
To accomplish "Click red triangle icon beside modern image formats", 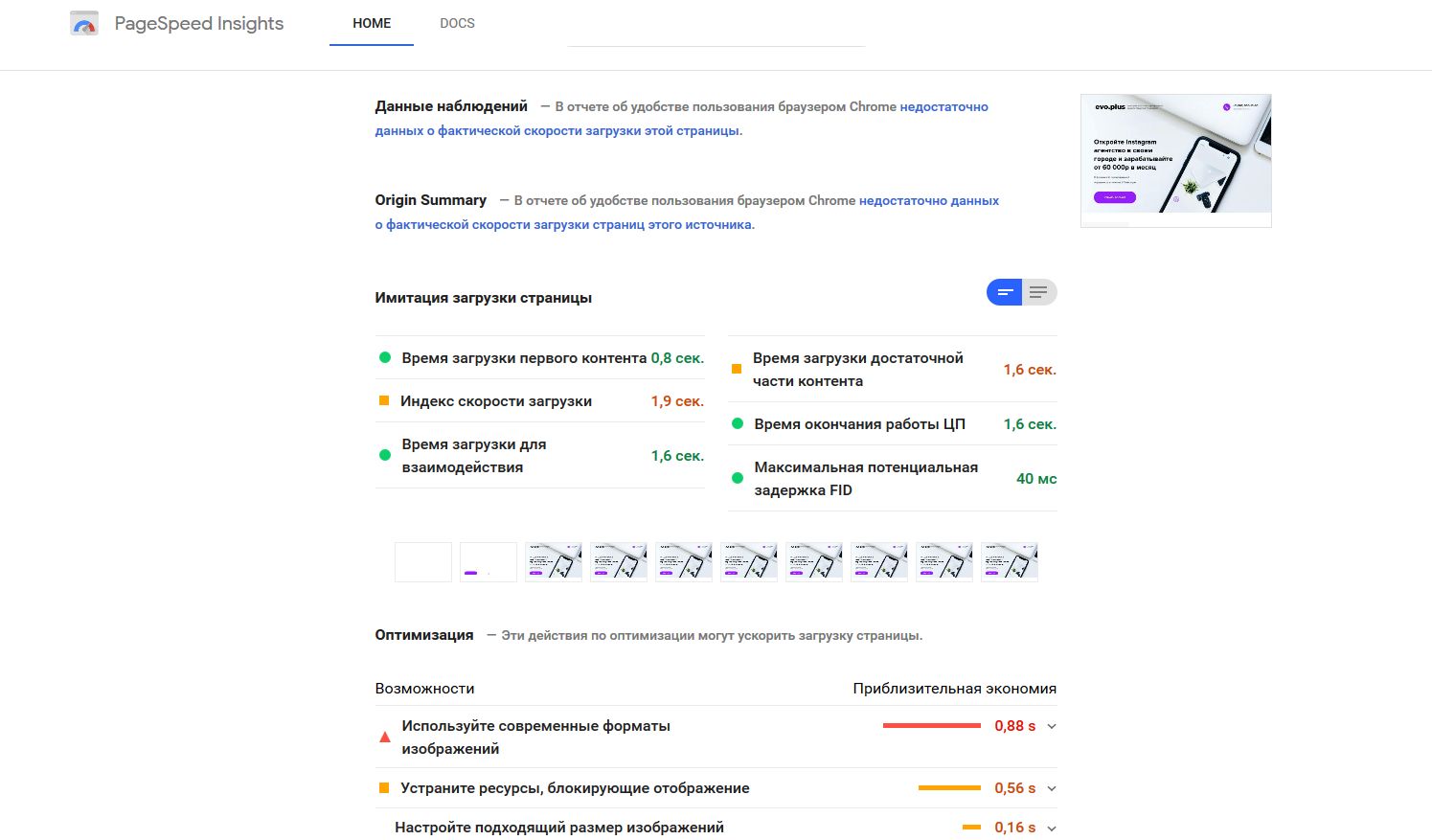I will pos(384,738).
